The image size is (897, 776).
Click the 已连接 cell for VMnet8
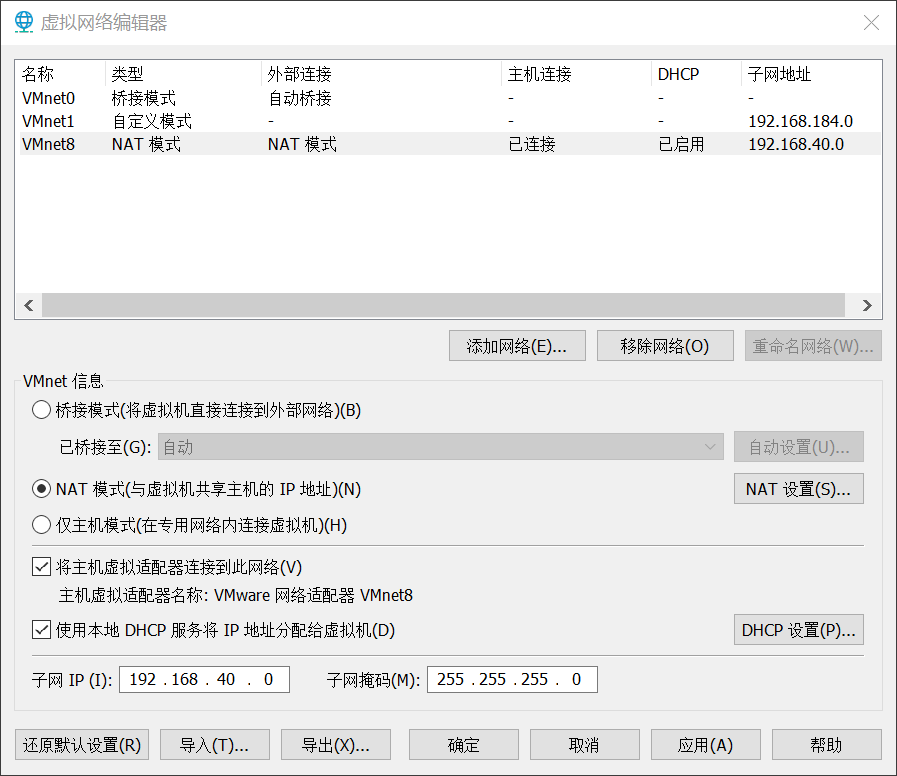531,144
